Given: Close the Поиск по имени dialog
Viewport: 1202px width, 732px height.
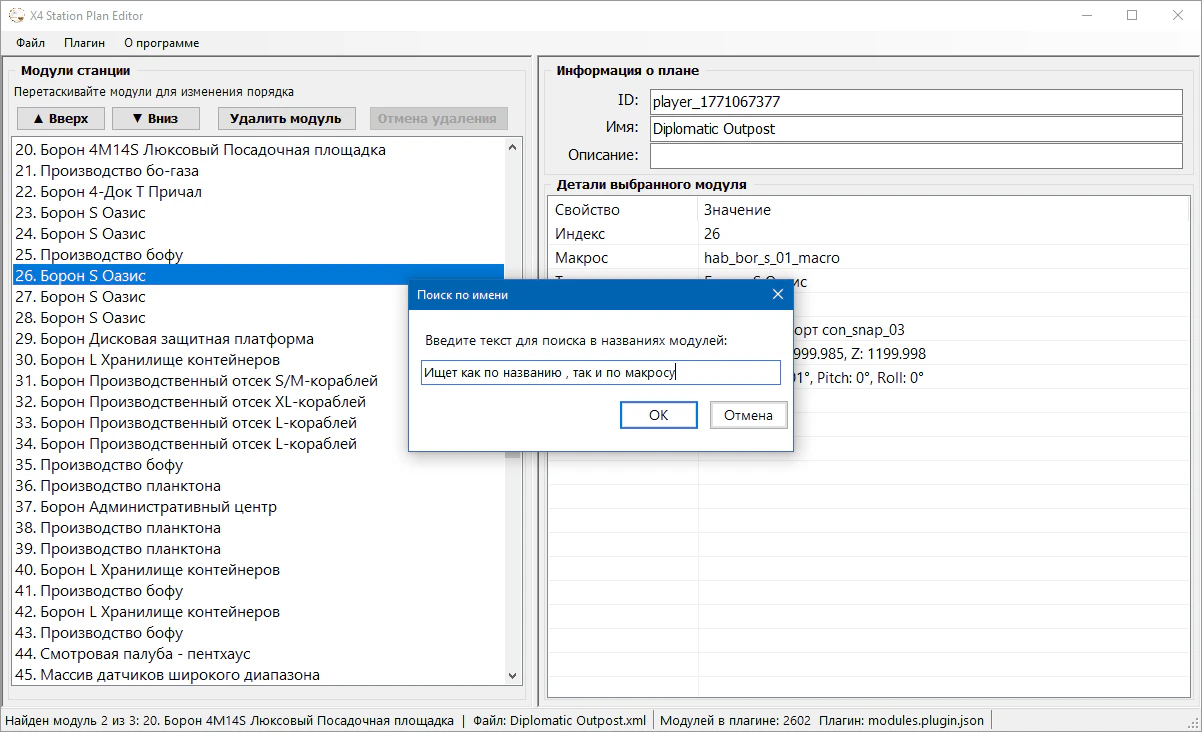Looking at the screenshot, I should [777, 295].
